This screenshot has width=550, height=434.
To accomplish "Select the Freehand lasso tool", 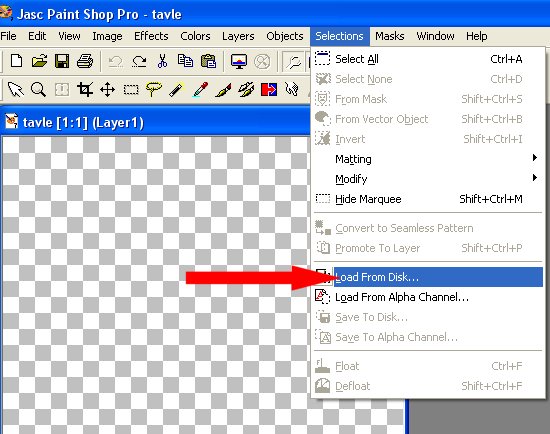I will click(154, 89).
